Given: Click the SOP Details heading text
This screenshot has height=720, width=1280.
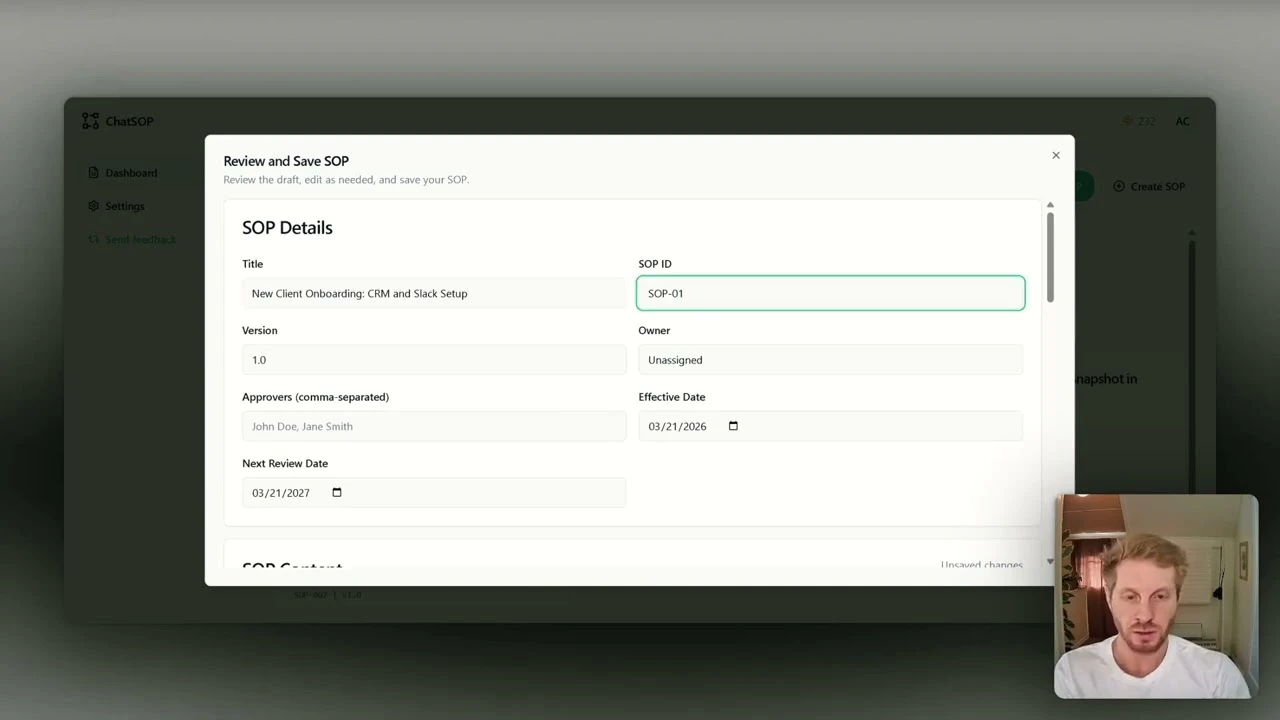Looking at the screenshot, I should [x=287, y=228].
